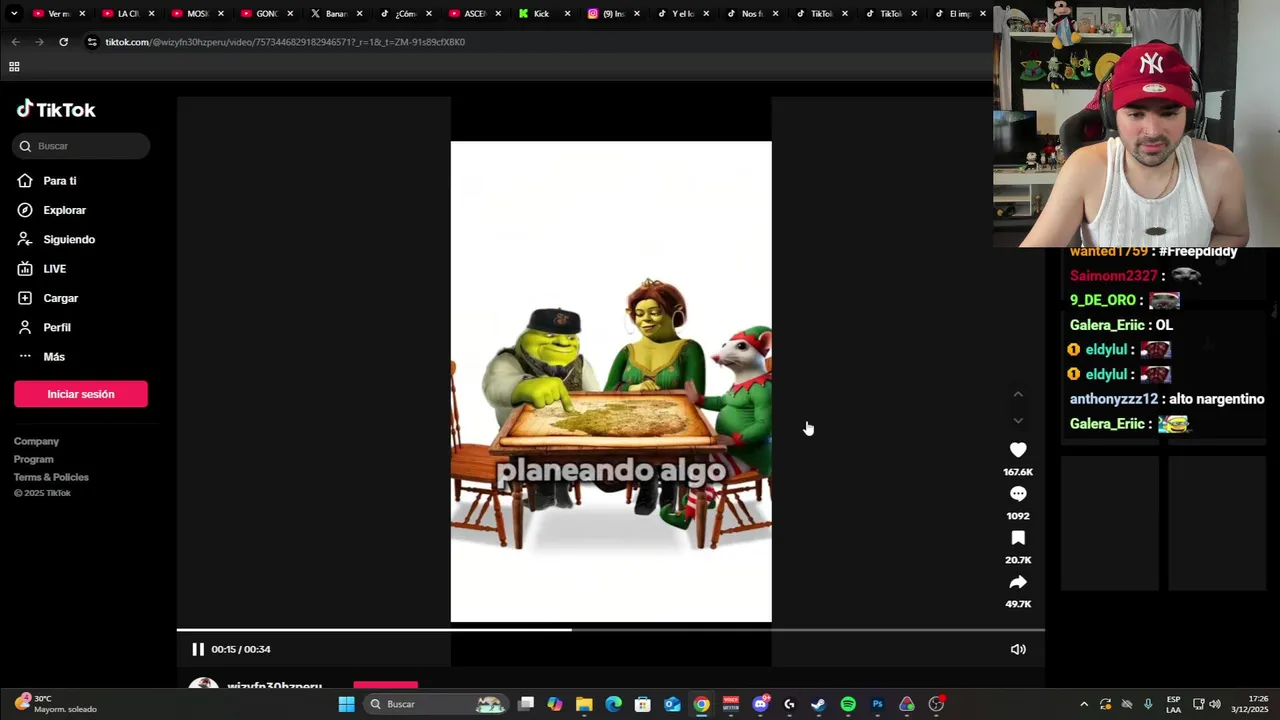Switch to the 'LA CI' YouTube tab
Viewport: 1280px width, 720px height.
pos(122,14)
